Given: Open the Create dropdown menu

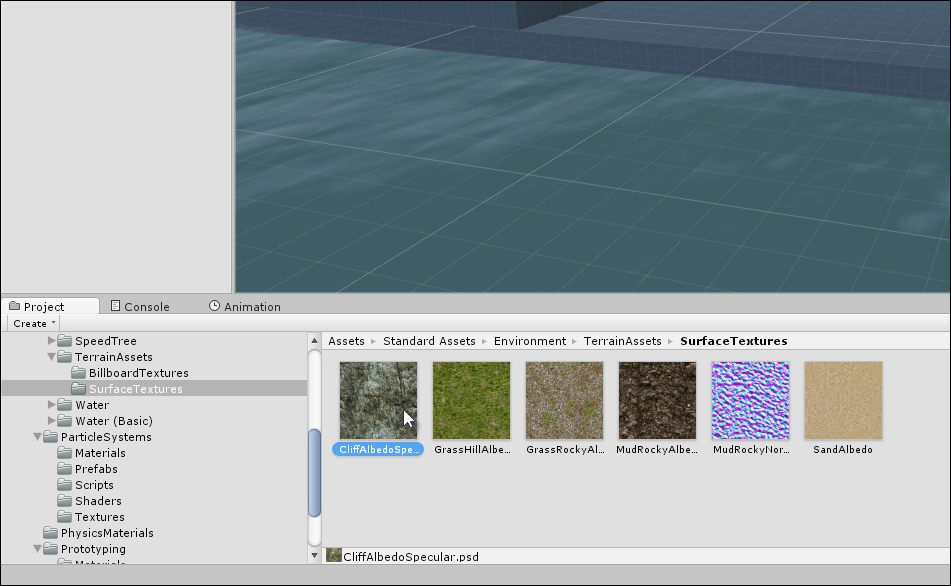Looking at the screenshot, I should click(x=31, y=323).
